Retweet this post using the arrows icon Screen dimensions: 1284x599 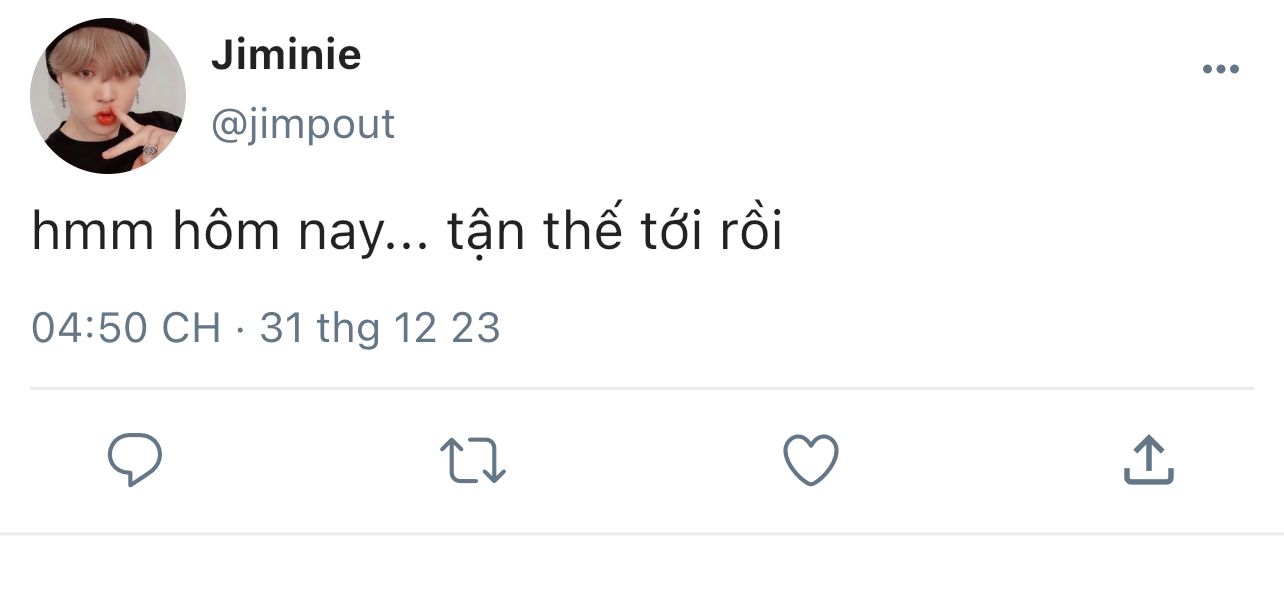(x=473, y=461)
